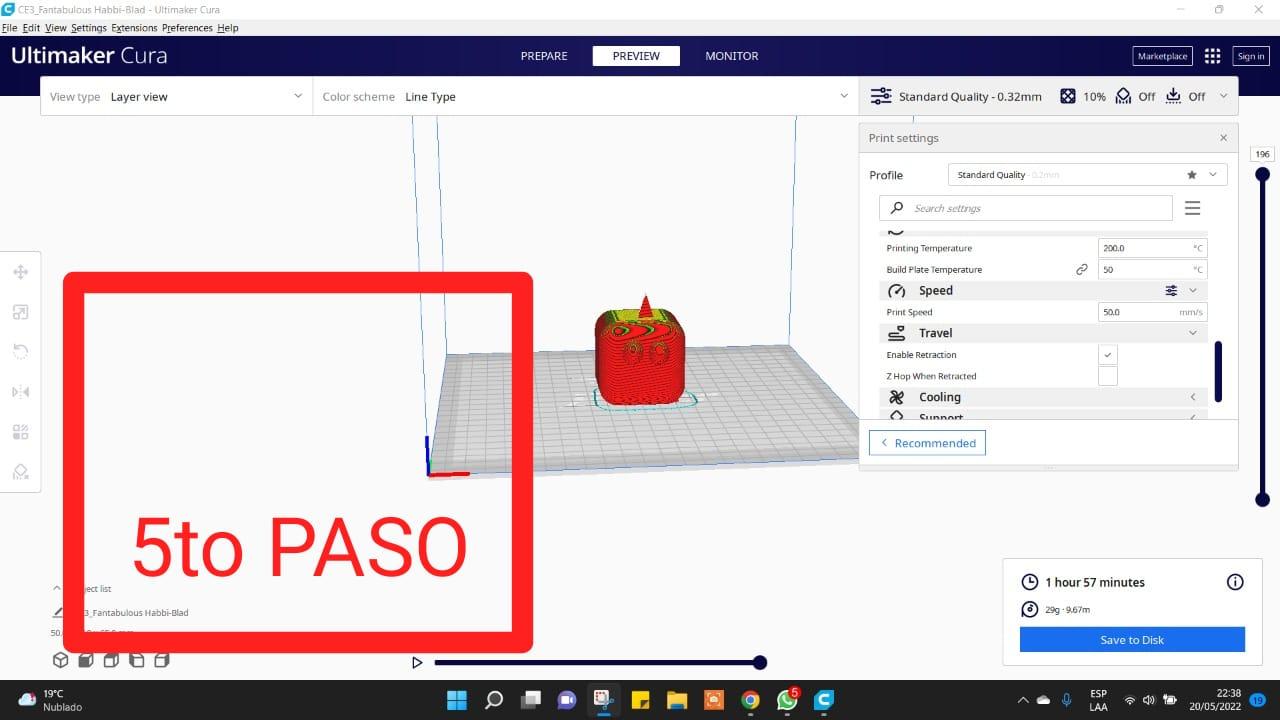Click the adhesion Off icon in the summary bar
1280x720 pixels.
coord(1173,96)
